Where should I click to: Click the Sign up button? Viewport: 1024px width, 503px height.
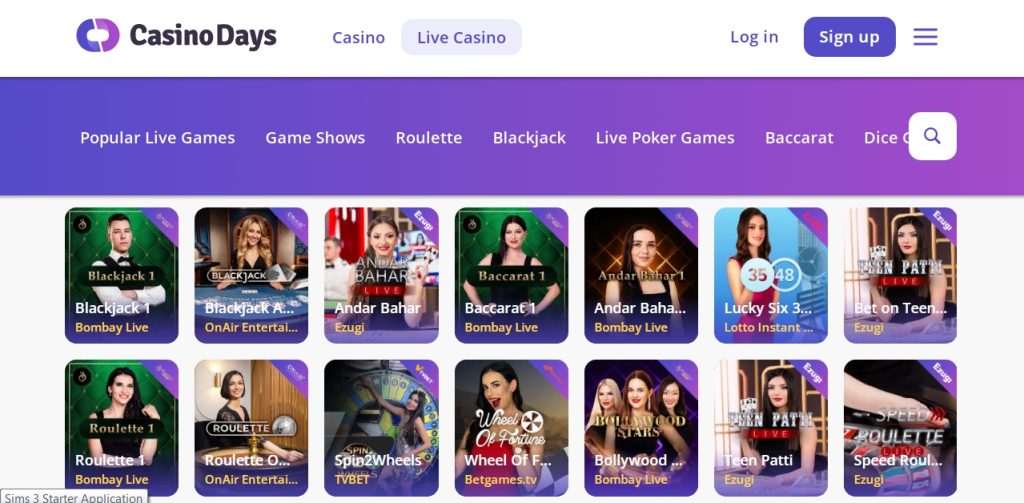click(x=849, y=37)
